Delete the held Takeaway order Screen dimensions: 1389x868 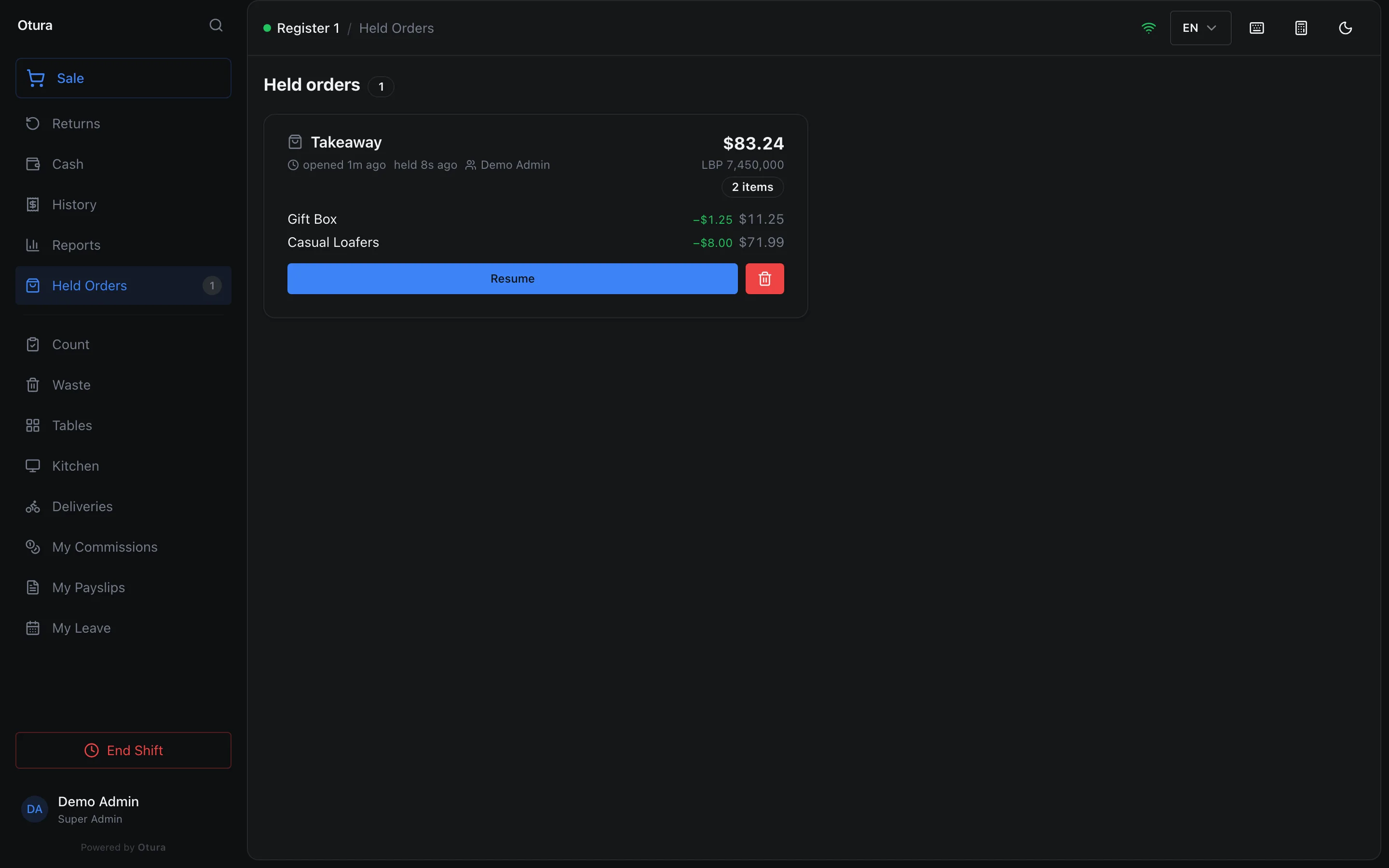pos(764,279)
